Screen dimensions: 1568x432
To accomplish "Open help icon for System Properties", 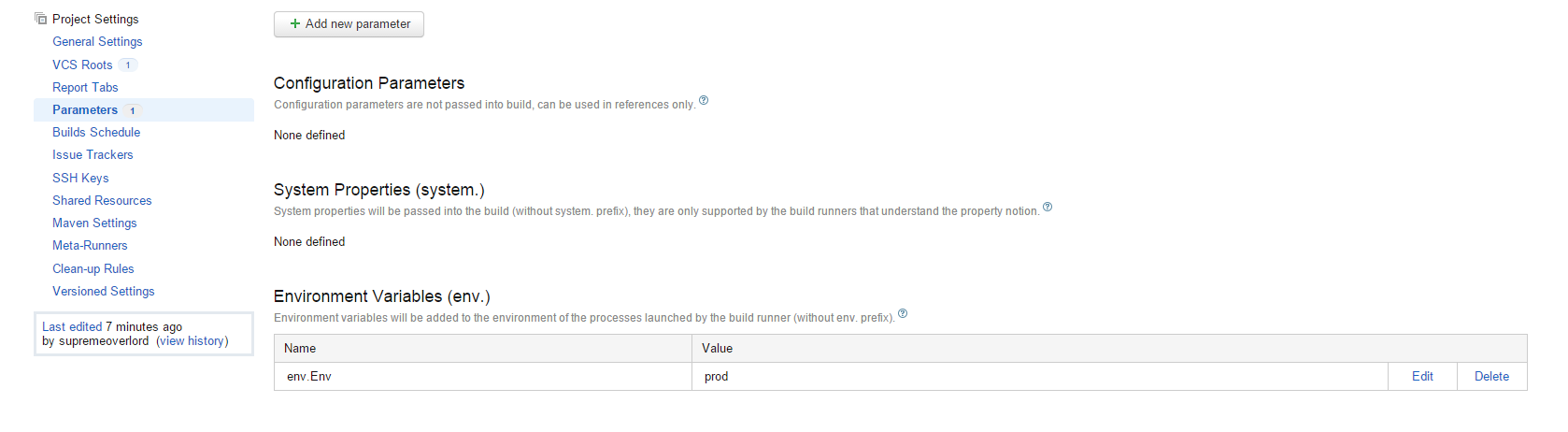I will (x=1048, y=207).
